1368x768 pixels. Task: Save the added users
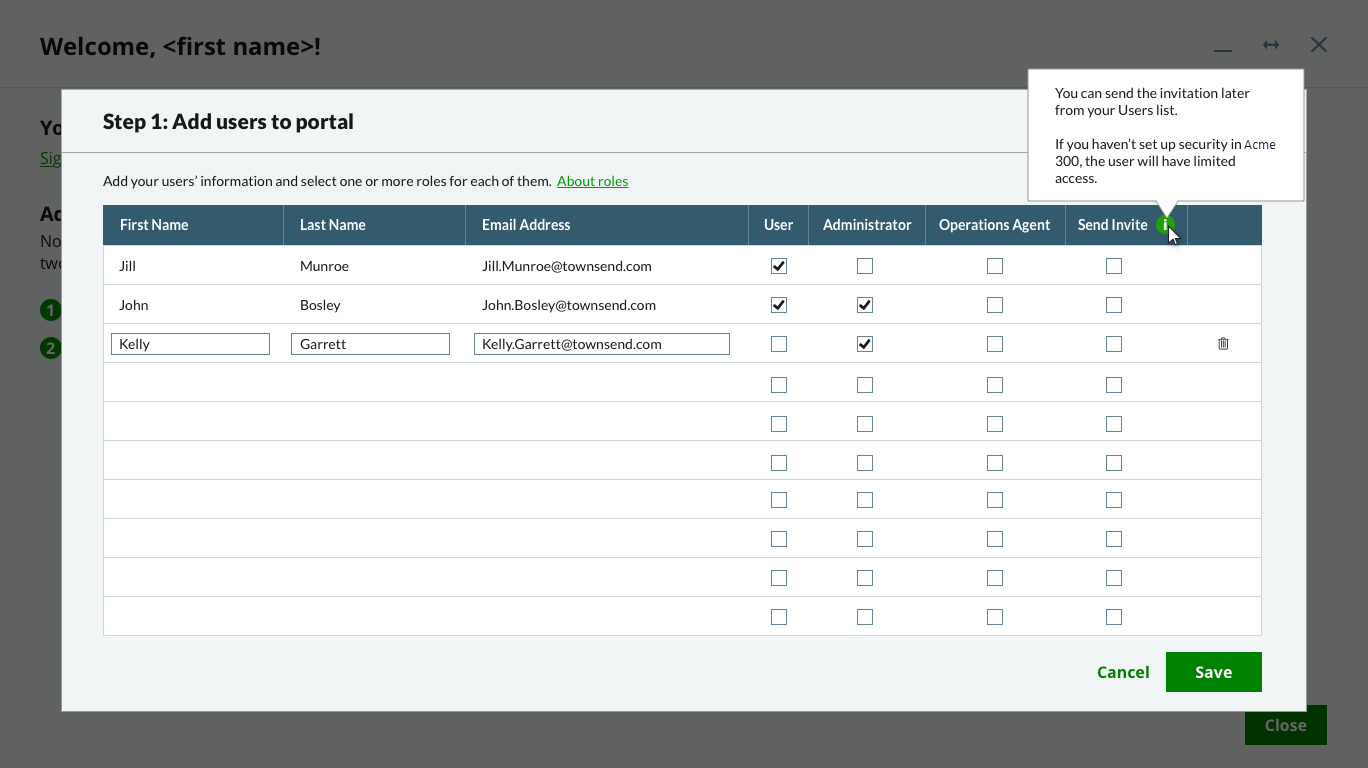click(x=1213, y=671)
